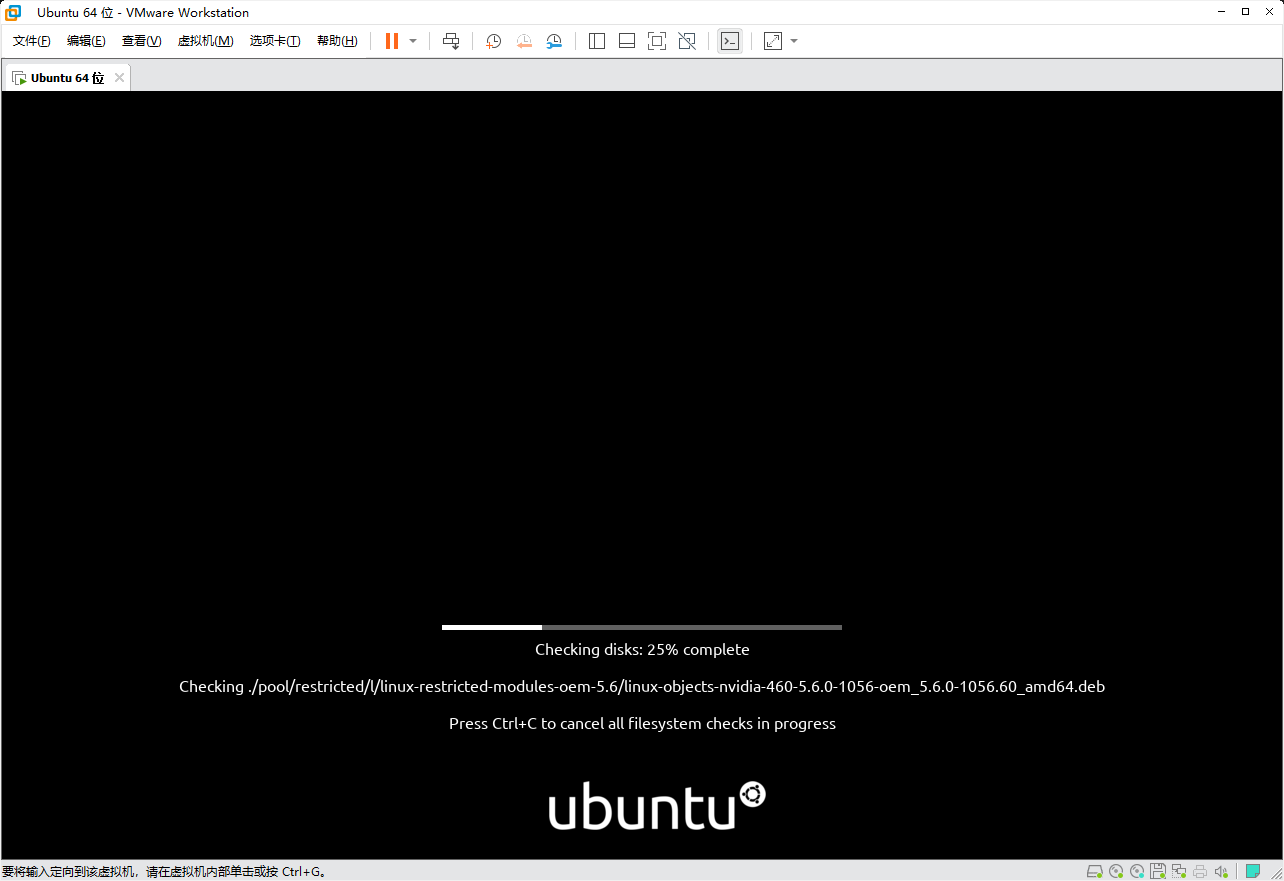The height and width of the screenshot is (881, 1284).
Task: Open the 编辑(E) menu
Action: pos(86,41)
